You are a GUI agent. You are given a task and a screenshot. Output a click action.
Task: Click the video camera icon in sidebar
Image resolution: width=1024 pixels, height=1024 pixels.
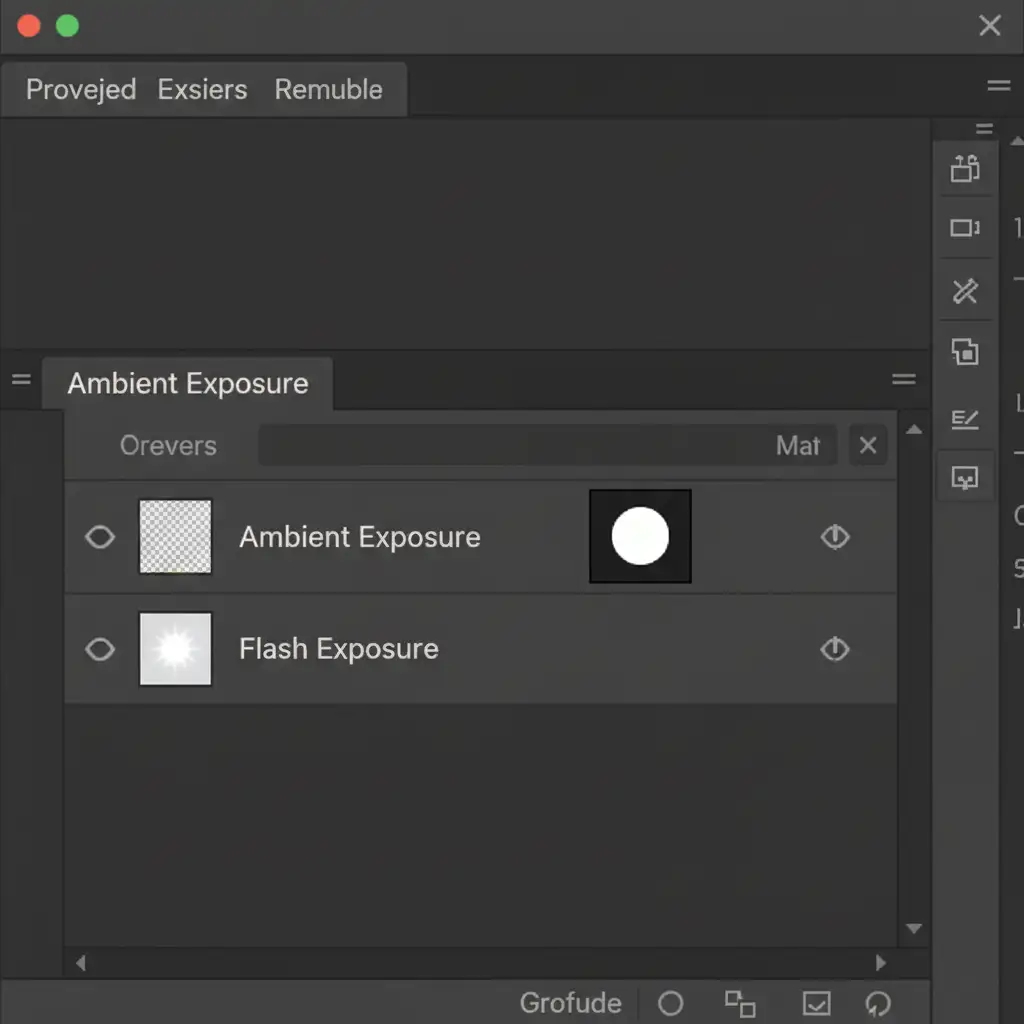[x=965, y=229]
